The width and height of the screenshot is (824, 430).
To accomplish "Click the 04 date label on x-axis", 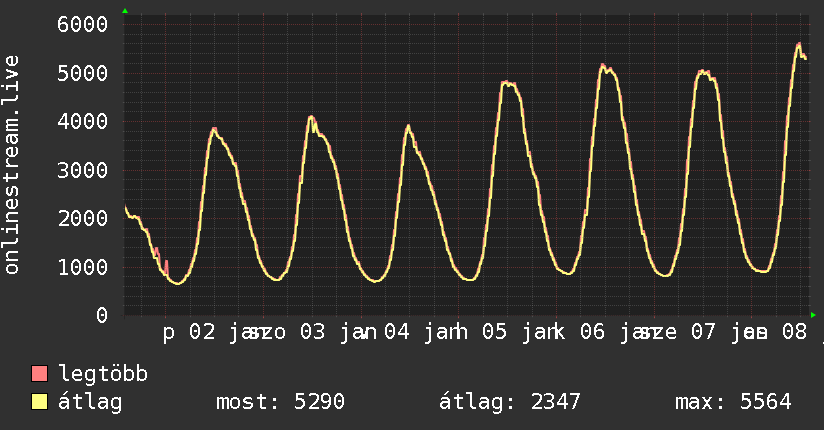I will [397, 332].
